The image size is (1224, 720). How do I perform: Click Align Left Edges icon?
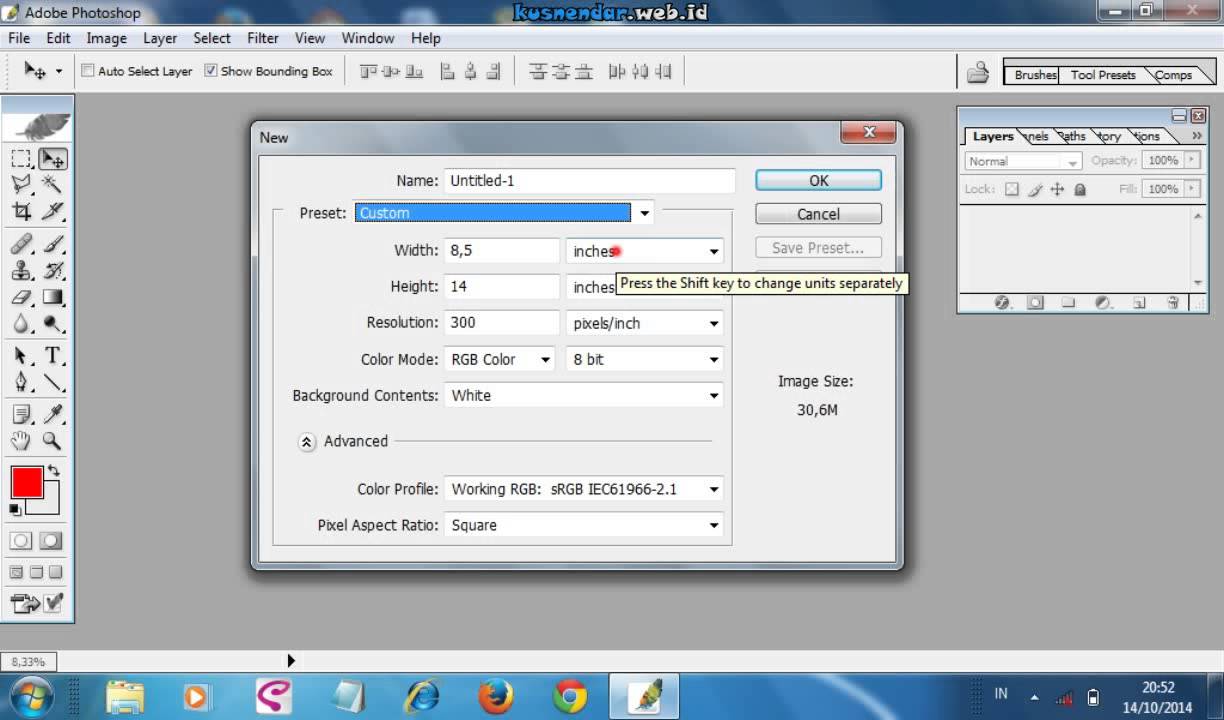point(448,72)
